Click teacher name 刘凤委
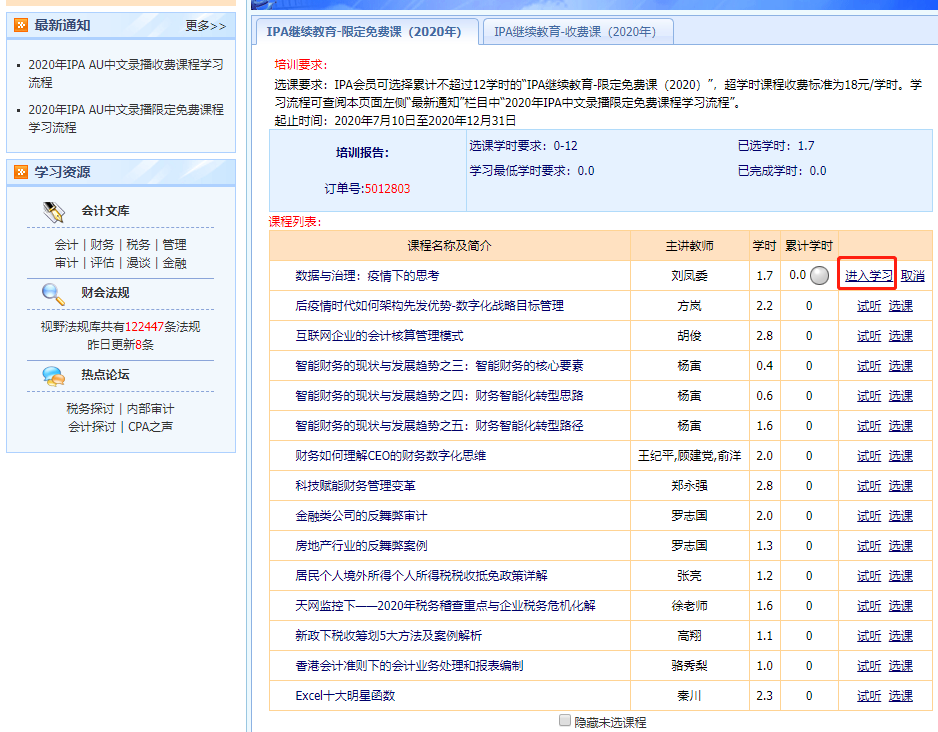The width and height of the screenshot is (938, 732). pyautogui.click(x=689, y=276)
